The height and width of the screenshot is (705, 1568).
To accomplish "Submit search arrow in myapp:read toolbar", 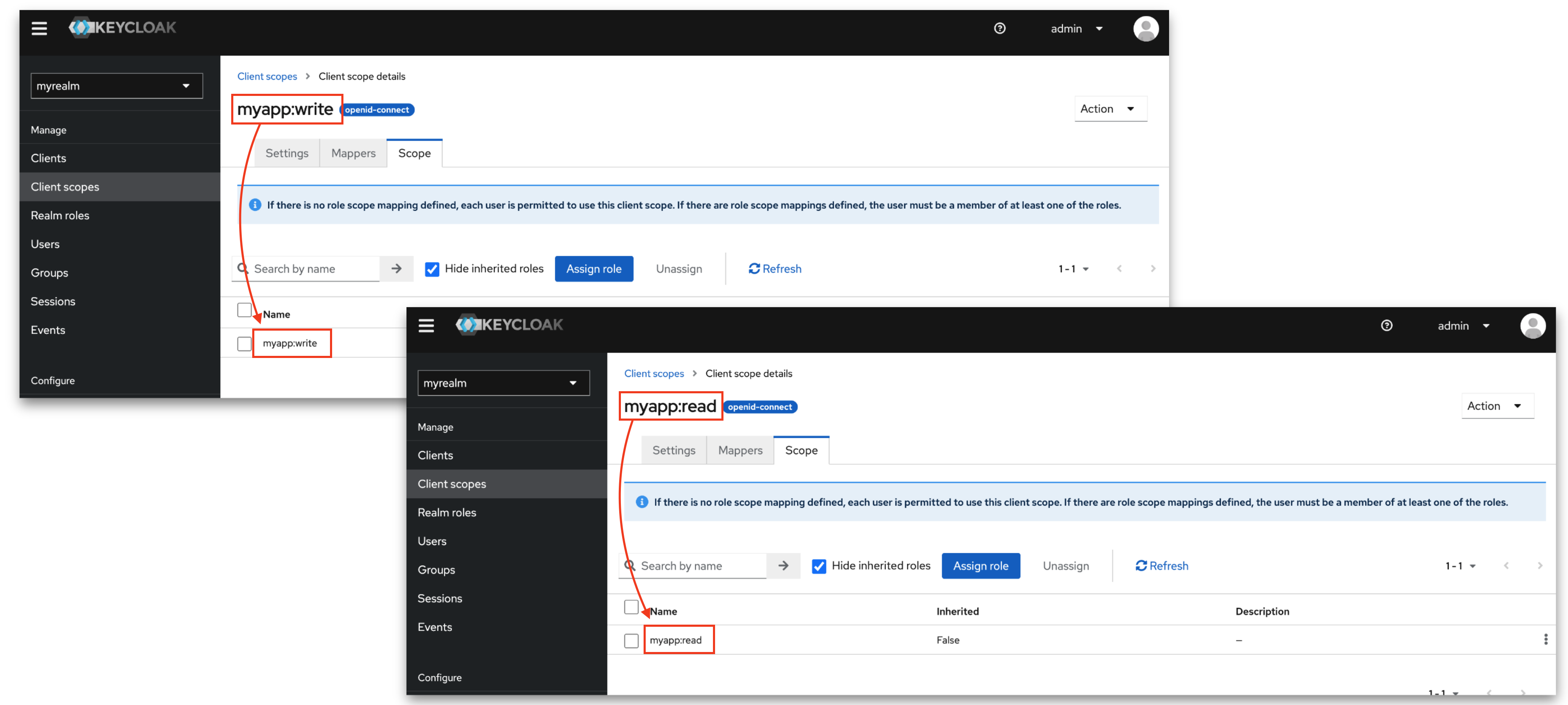I will [783, 565].
